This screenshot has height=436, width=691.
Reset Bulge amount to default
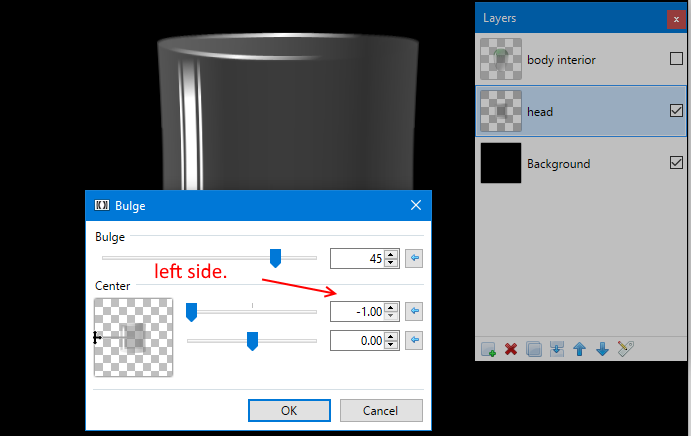click(x=414, y=258)
